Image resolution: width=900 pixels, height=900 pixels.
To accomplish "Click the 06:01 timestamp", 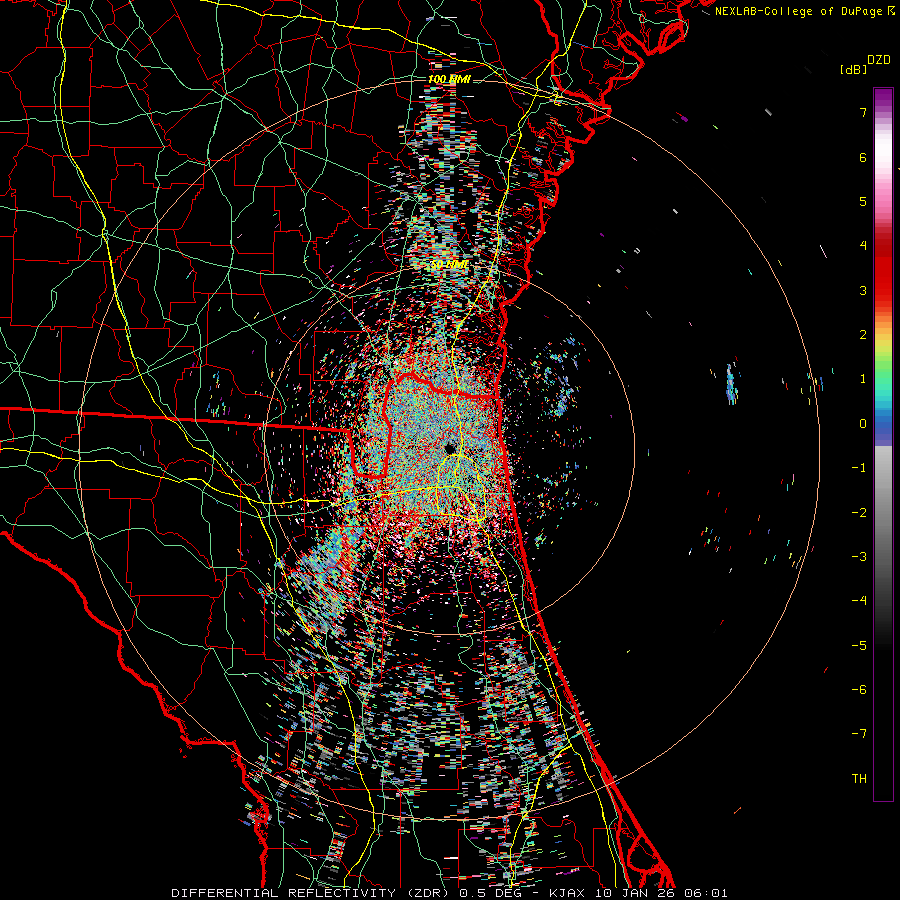I will point(706,893).
